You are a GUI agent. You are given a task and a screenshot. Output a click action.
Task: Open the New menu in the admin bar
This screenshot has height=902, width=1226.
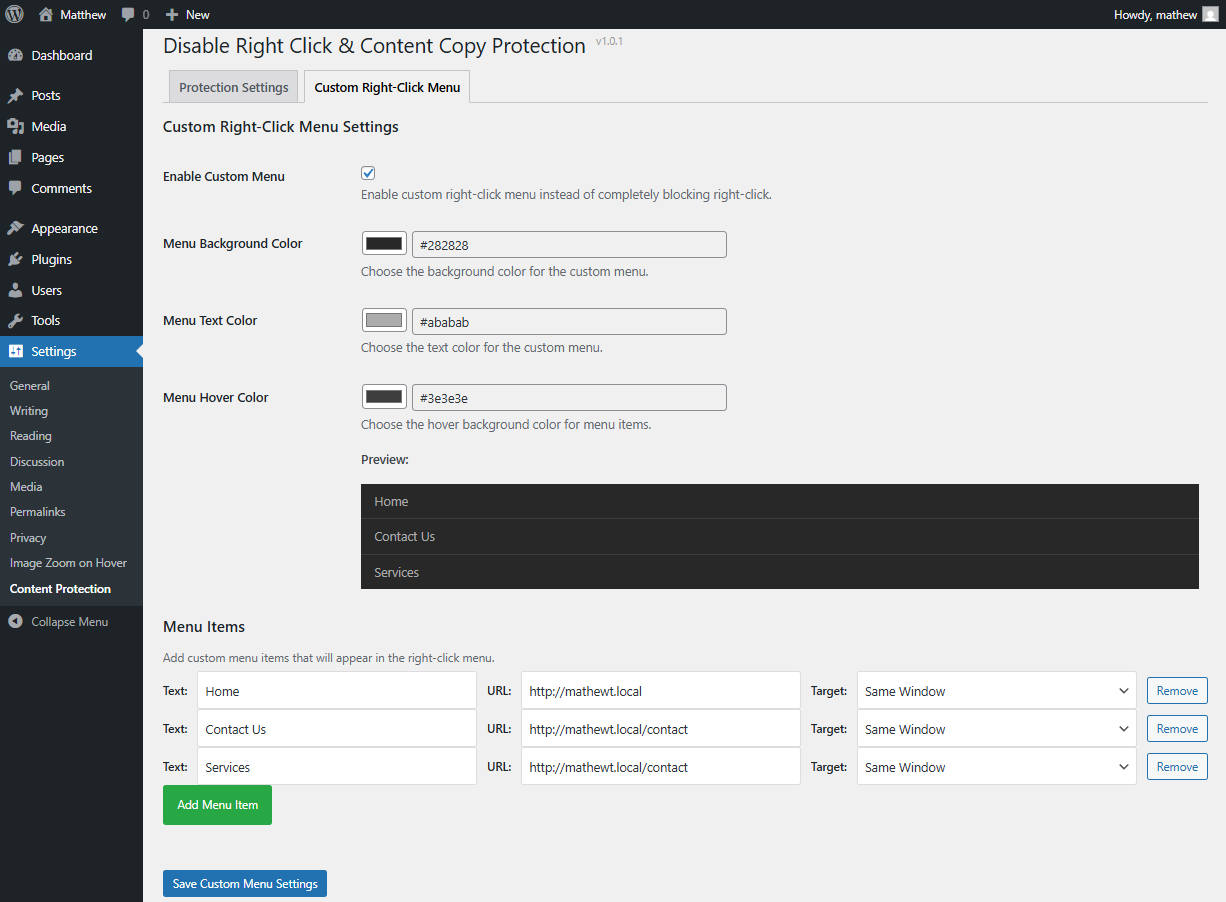click(187, 14)
